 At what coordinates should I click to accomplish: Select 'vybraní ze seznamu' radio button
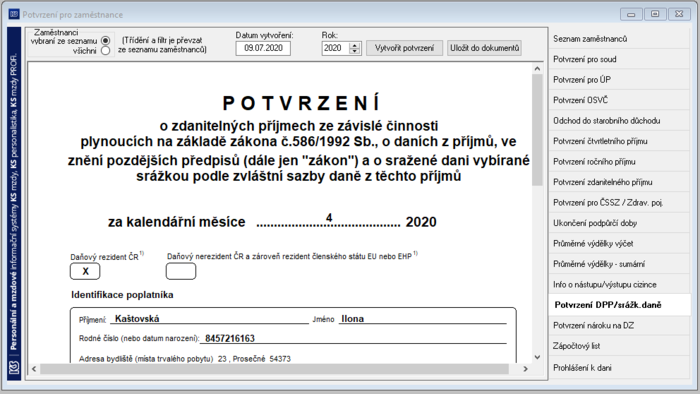click(x=105, y=41)
